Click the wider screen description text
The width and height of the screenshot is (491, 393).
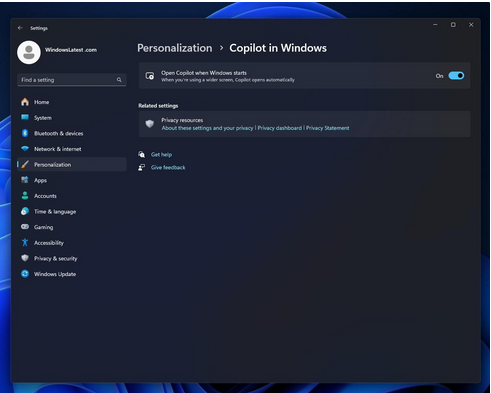point(228,80)
